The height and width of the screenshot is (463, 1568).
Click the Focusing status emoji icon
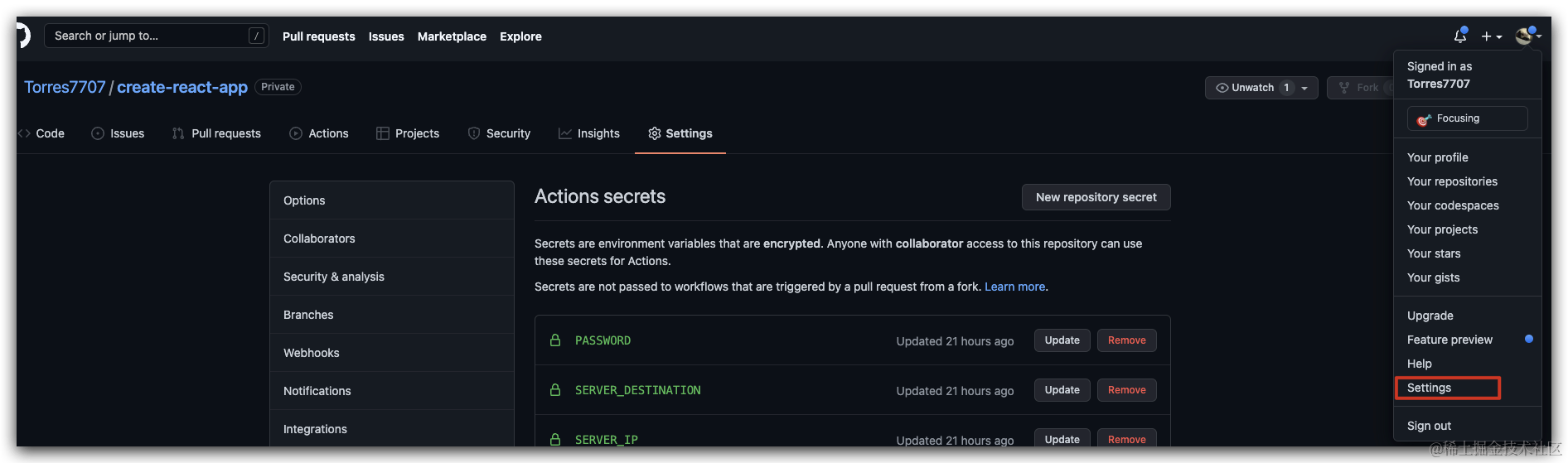(x=1424, y=119)
